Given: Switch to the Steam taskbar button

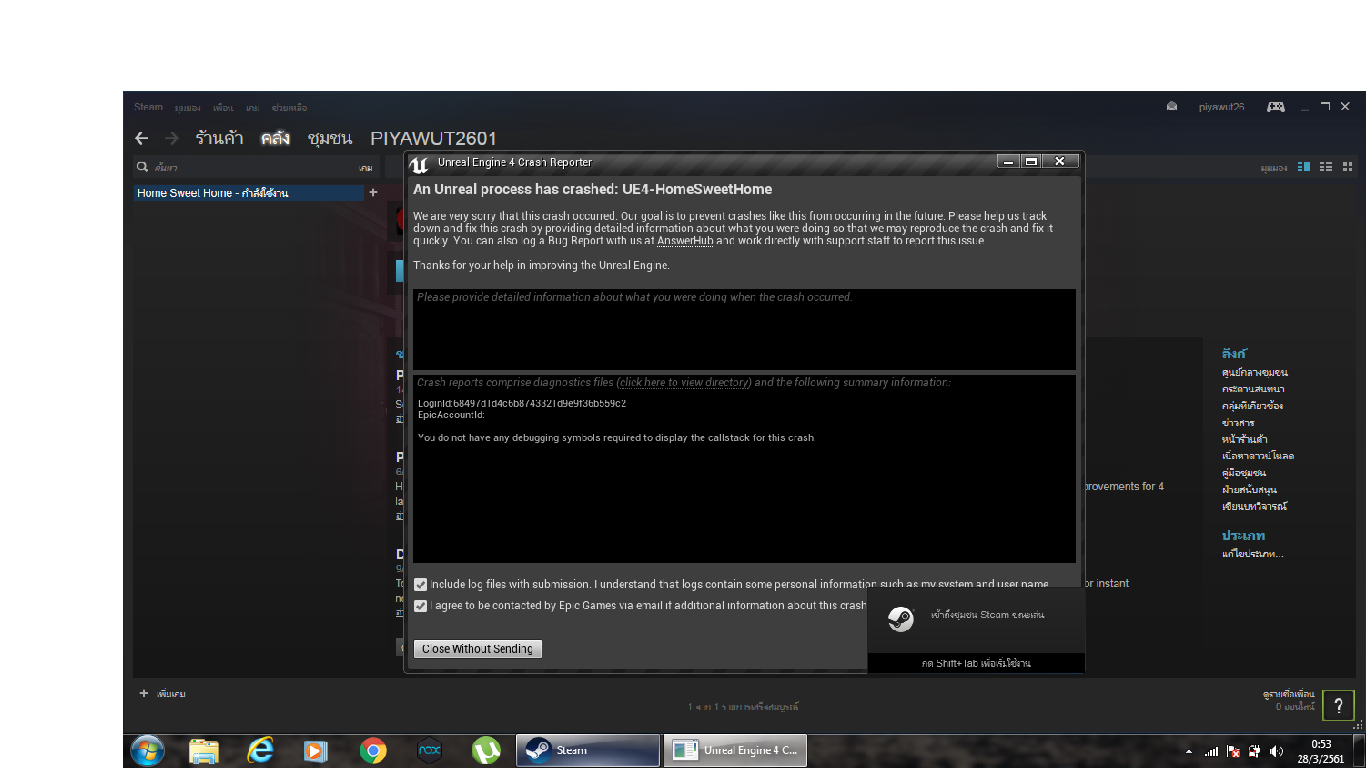Looking at the screenshot, I should 588,751.
